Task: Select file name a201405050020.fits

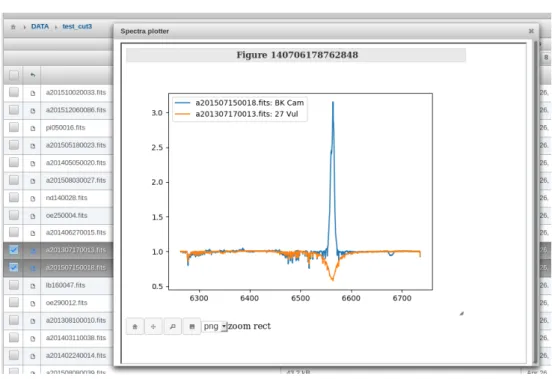Action: tap(76, 163)
